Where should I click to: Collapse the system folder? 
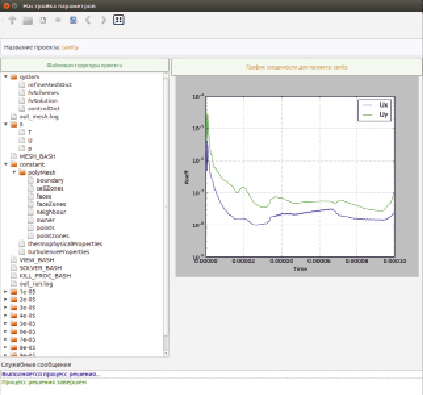(x=6, y=77)
